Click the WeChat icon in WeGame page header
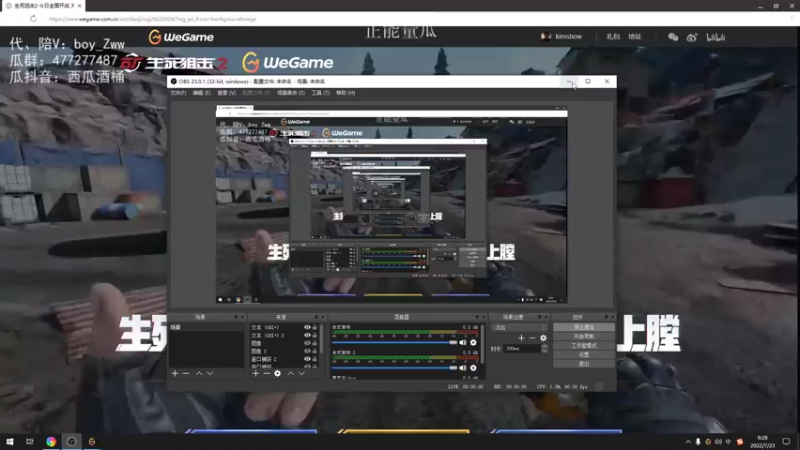 [673, 37]
